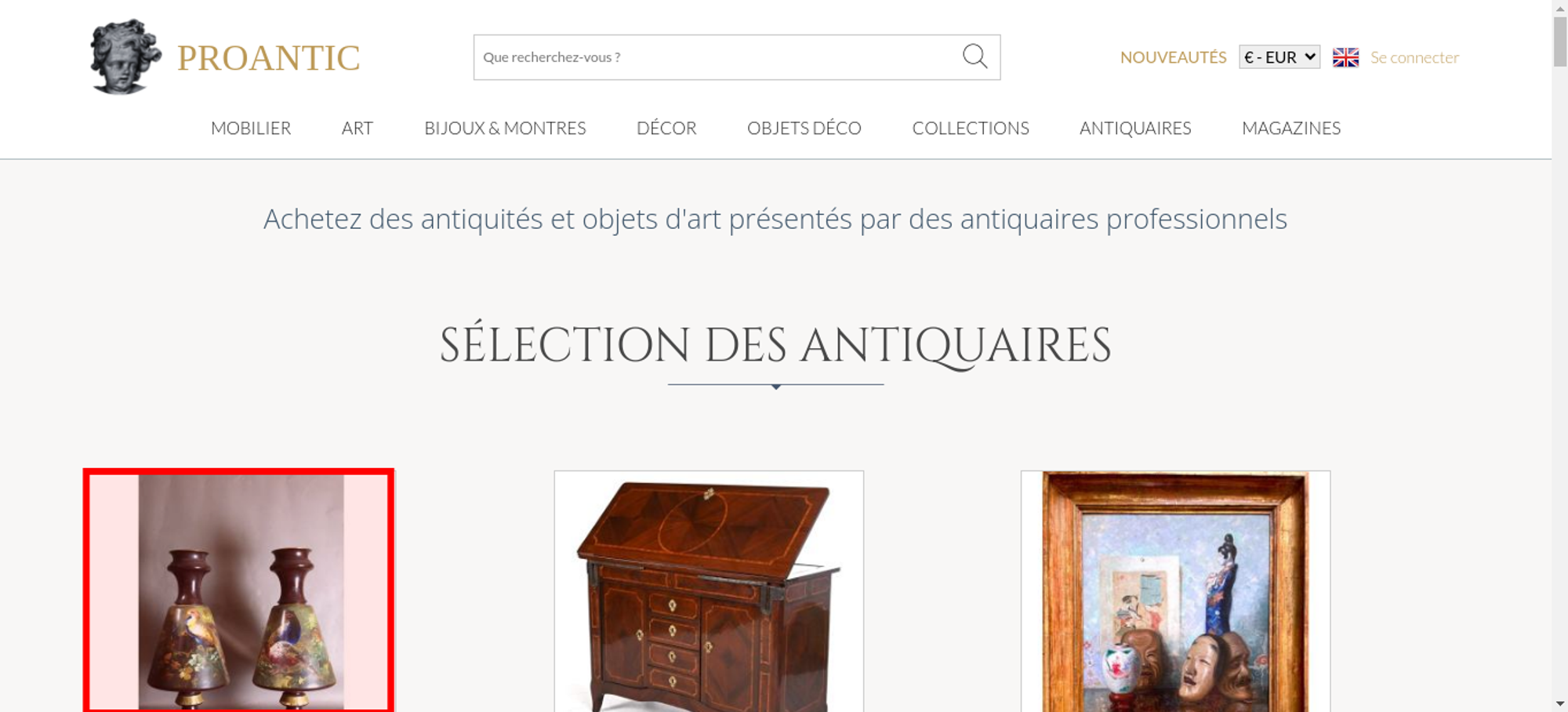Open the DÉCOR menu
The height and width of the screenshot is (712, 1568).
[x=666, y=128]
